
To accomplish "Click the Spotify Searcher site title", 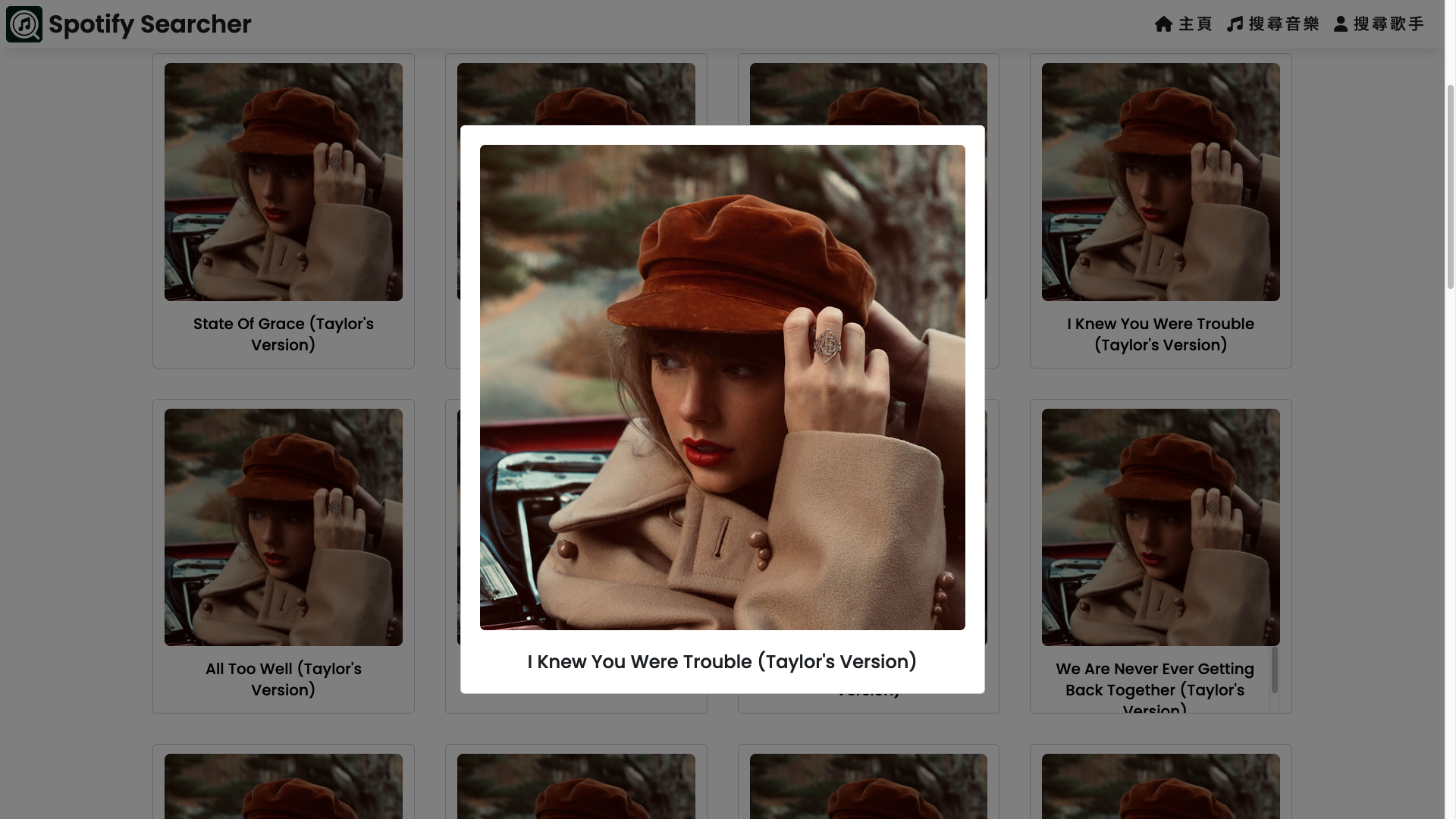I will click(150, 24).
